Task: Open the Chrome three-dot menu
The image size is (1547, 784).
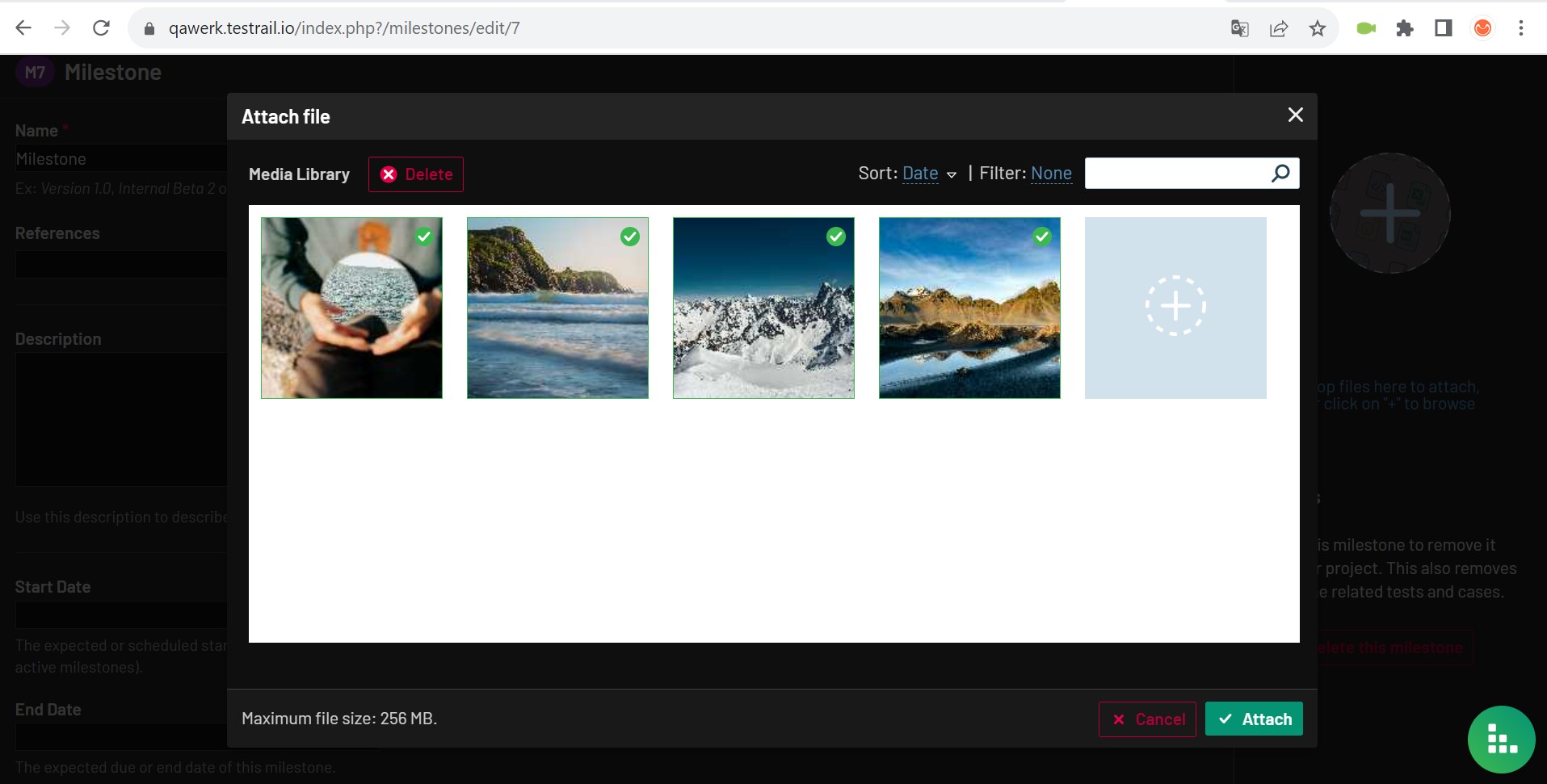Action: [1521, 28]
